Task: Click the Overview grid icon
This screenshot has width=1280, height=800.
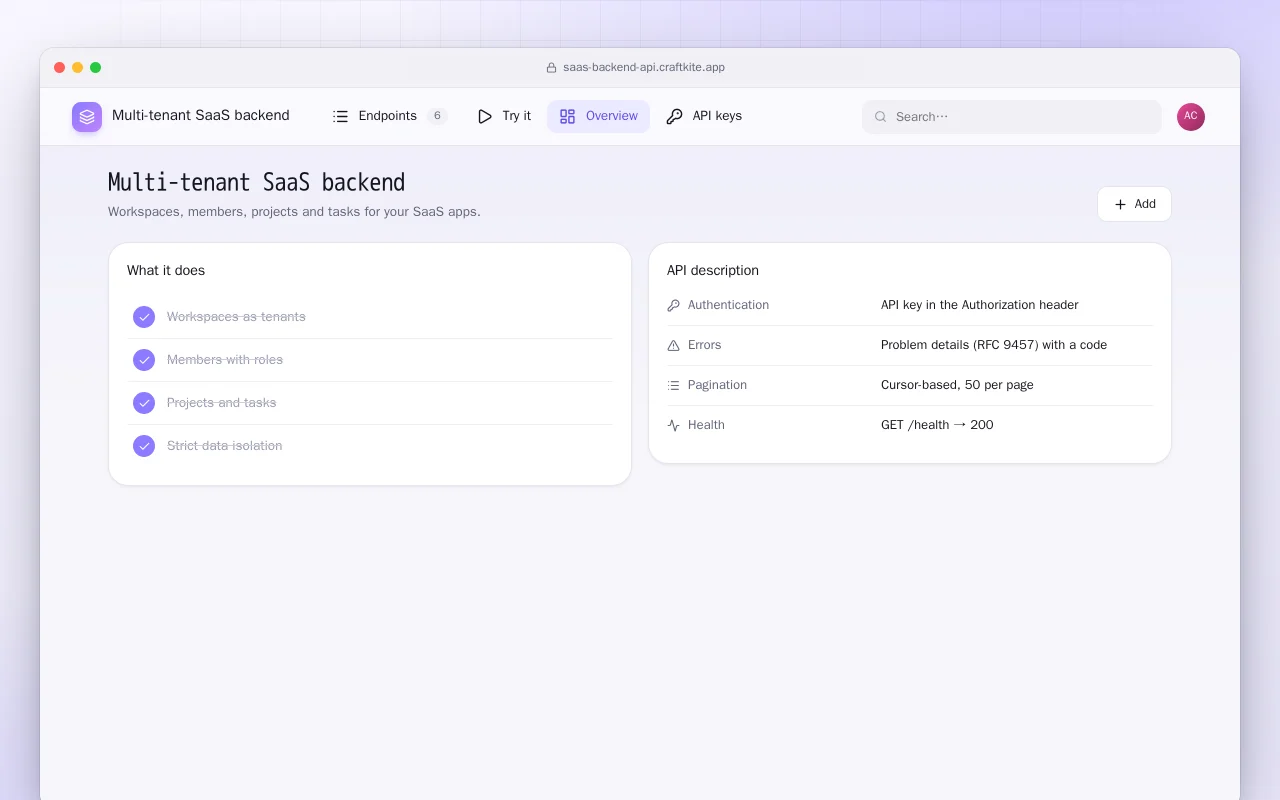Action: pyautogui.click(x=567, y=116)
